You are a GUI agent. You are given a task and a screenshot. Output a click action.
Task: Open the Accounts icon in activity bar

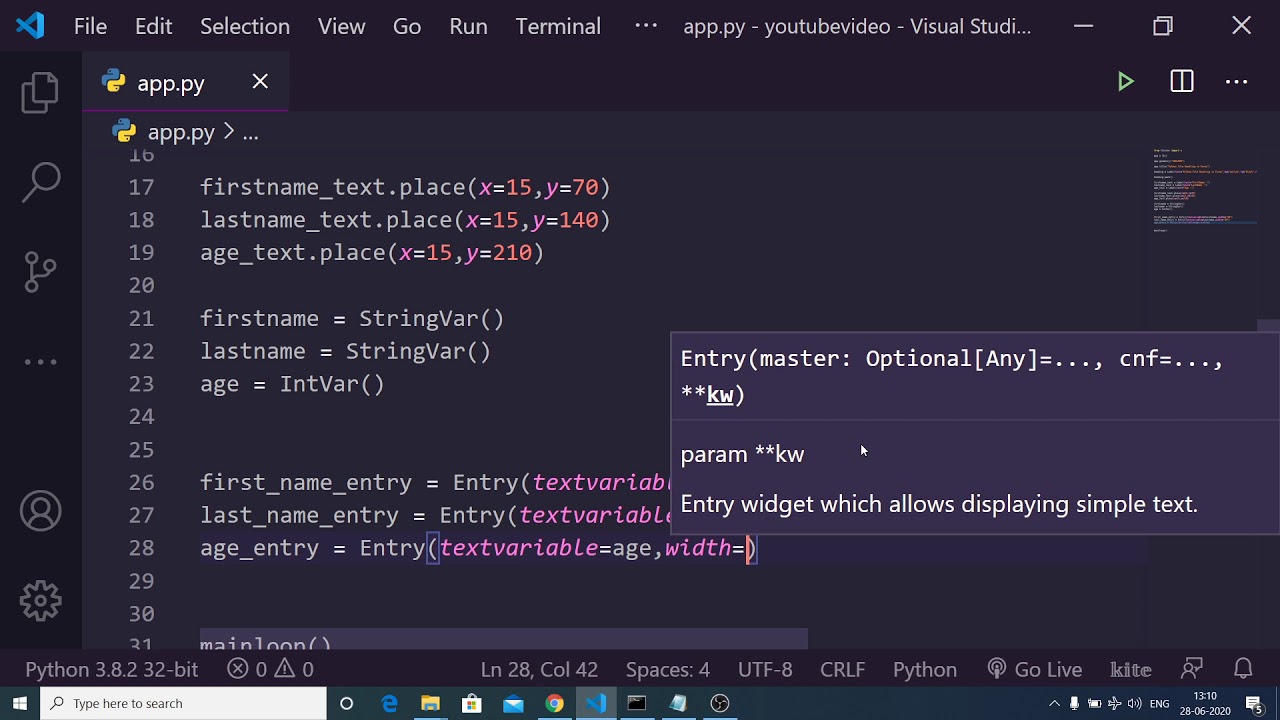point(40,511)
